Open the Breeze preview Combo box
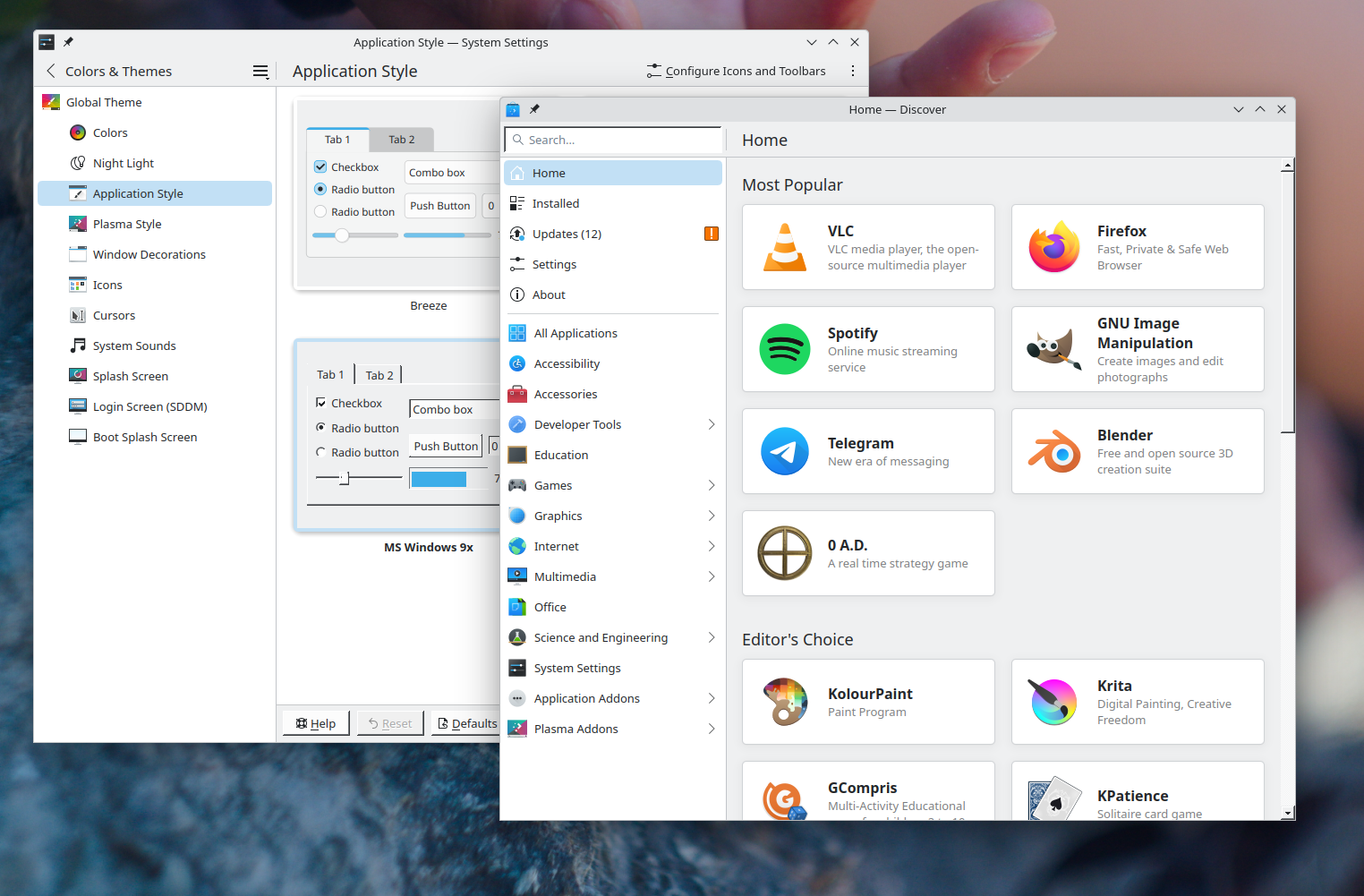 pyautogui.click(x=452, y=173)
